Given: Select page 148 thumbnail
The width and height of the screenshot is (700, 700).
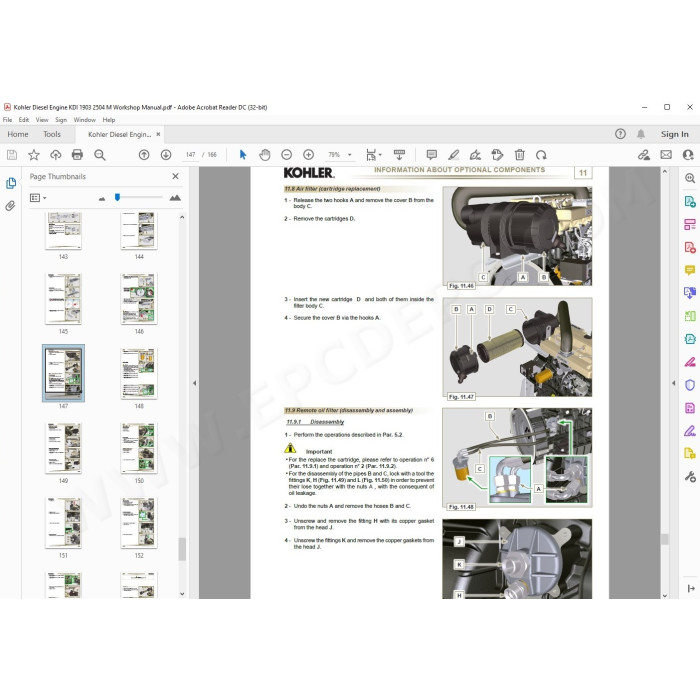Looking at the screenshot, I should (x=139, y=373).
